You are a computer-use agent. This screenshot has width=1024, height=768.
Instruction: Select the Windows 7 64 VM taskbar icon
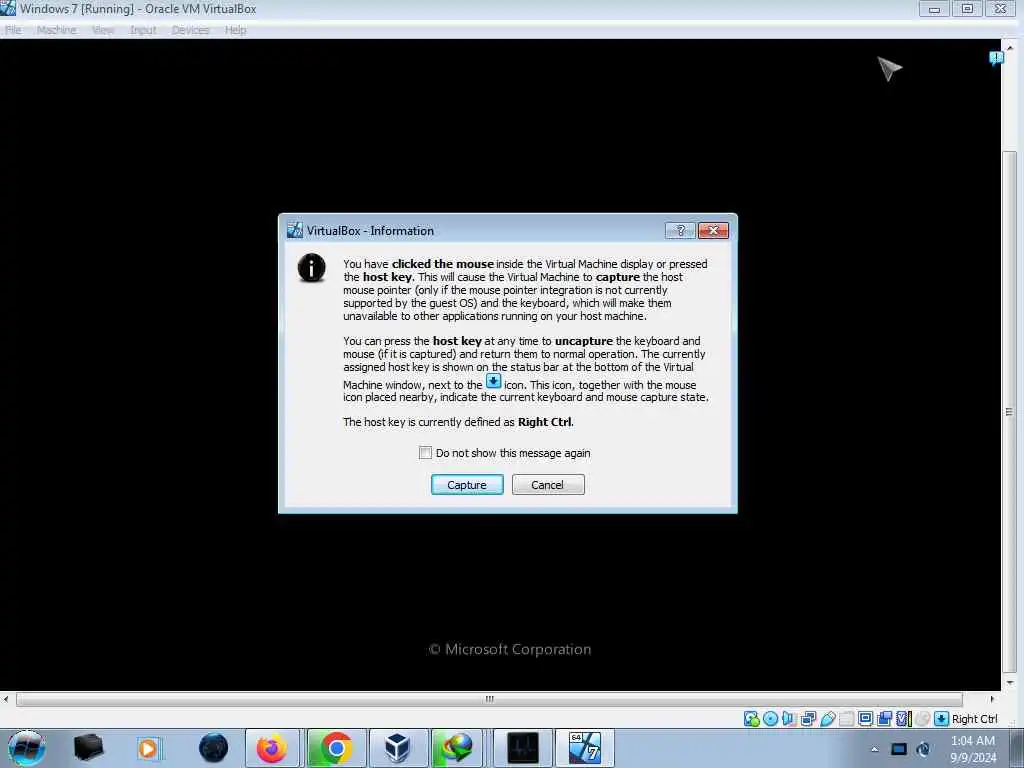[584, 748]
